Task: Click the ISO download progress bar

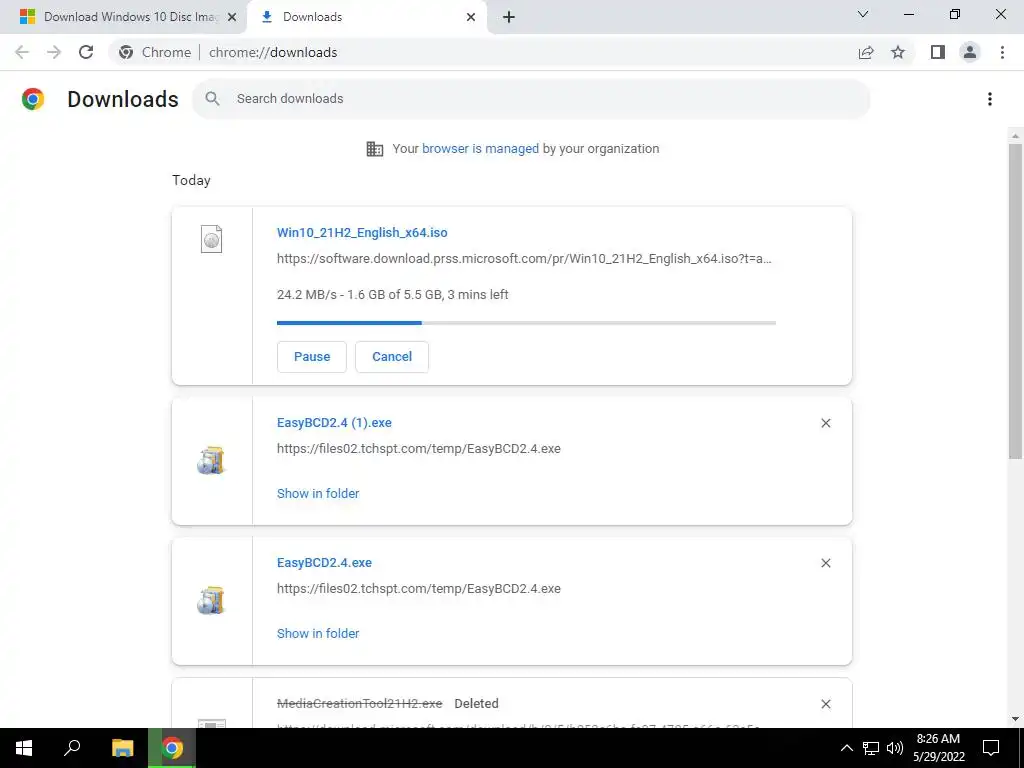Action: click(526, 323)
